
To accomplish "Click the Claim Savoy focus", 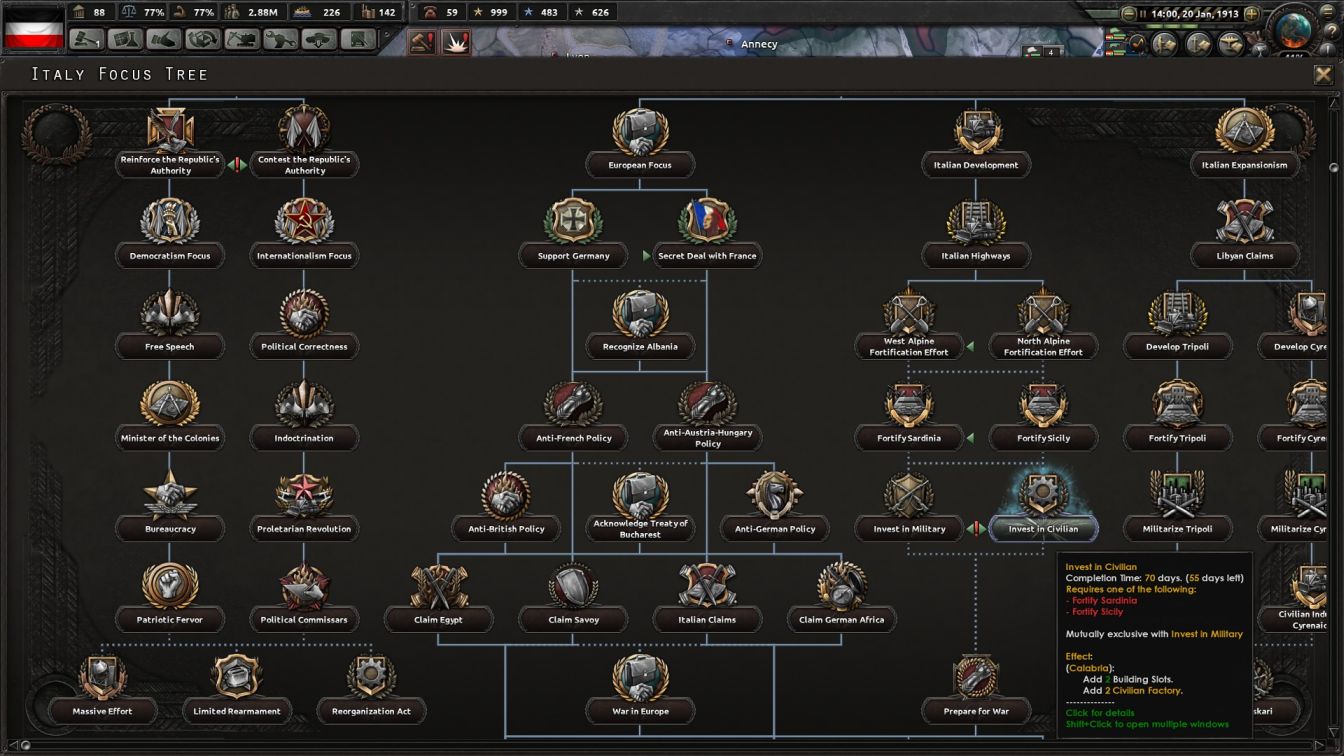I will (573, 597).
